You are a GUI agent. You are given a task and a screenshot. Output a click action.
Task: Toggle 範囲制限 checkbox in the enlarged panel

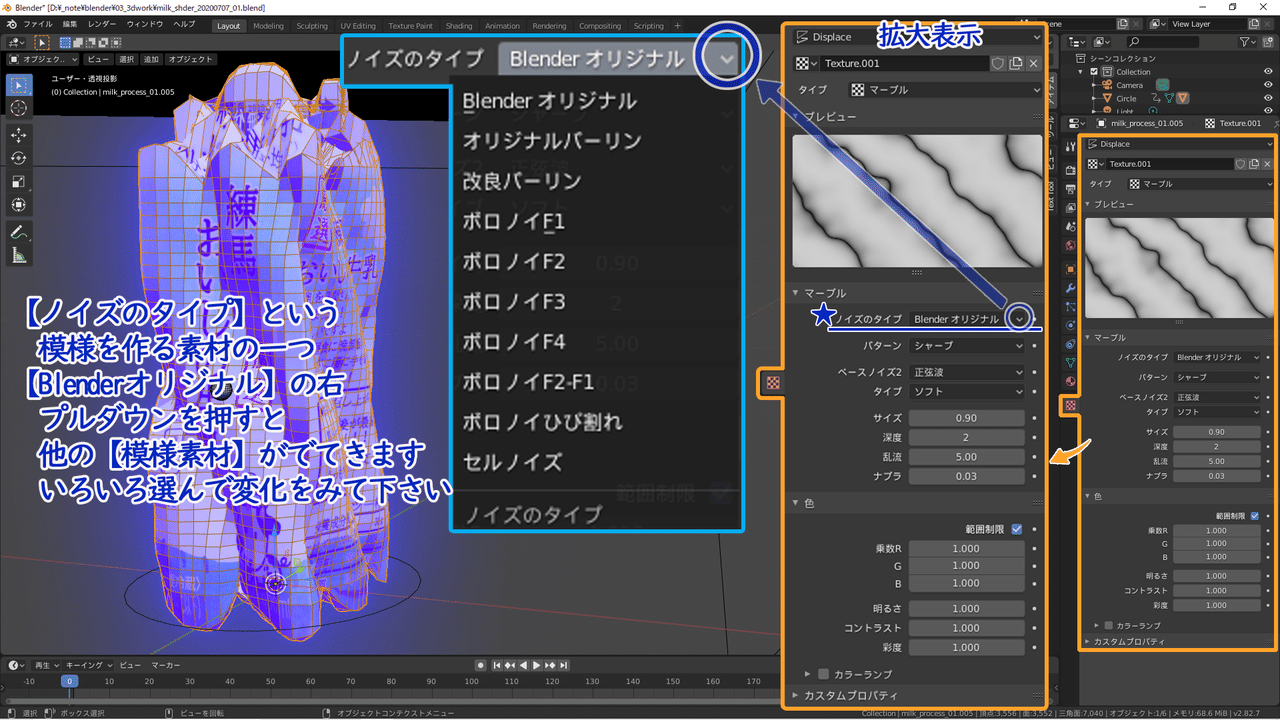(x=1017, y=528)
